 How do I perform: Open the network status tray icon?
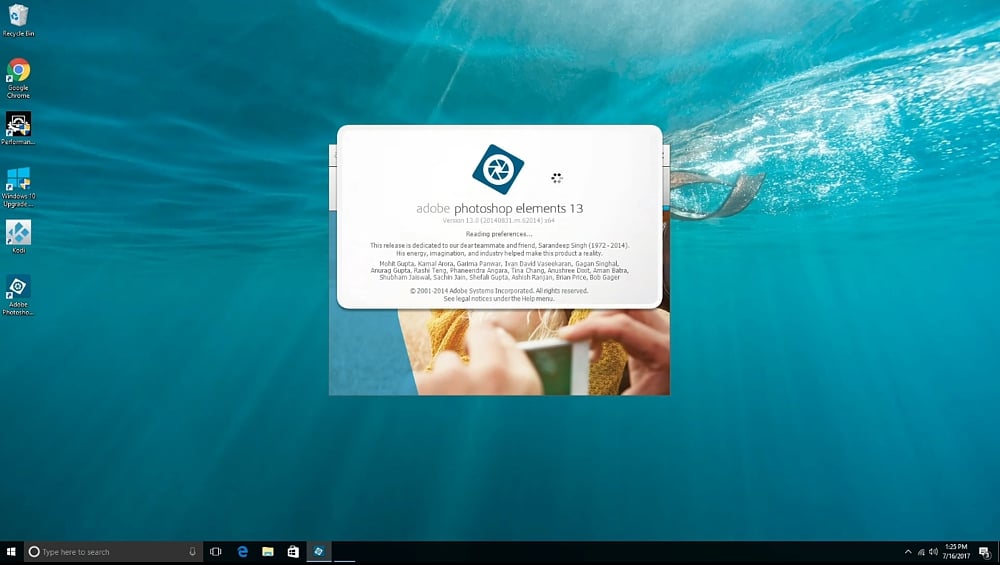(x=921, y=552)
